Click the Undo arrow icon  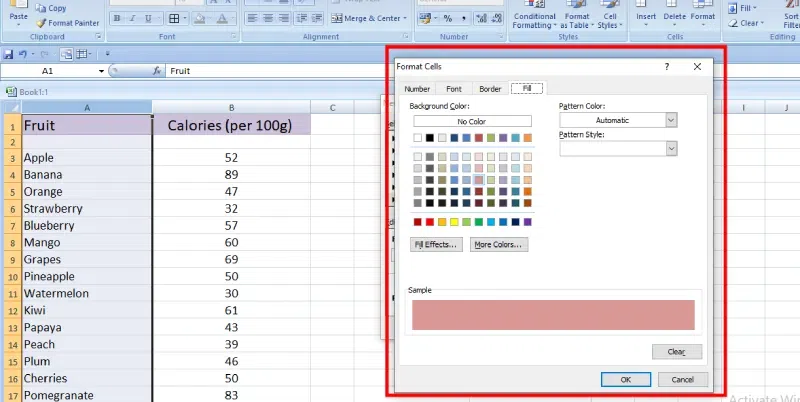point(22,54)
